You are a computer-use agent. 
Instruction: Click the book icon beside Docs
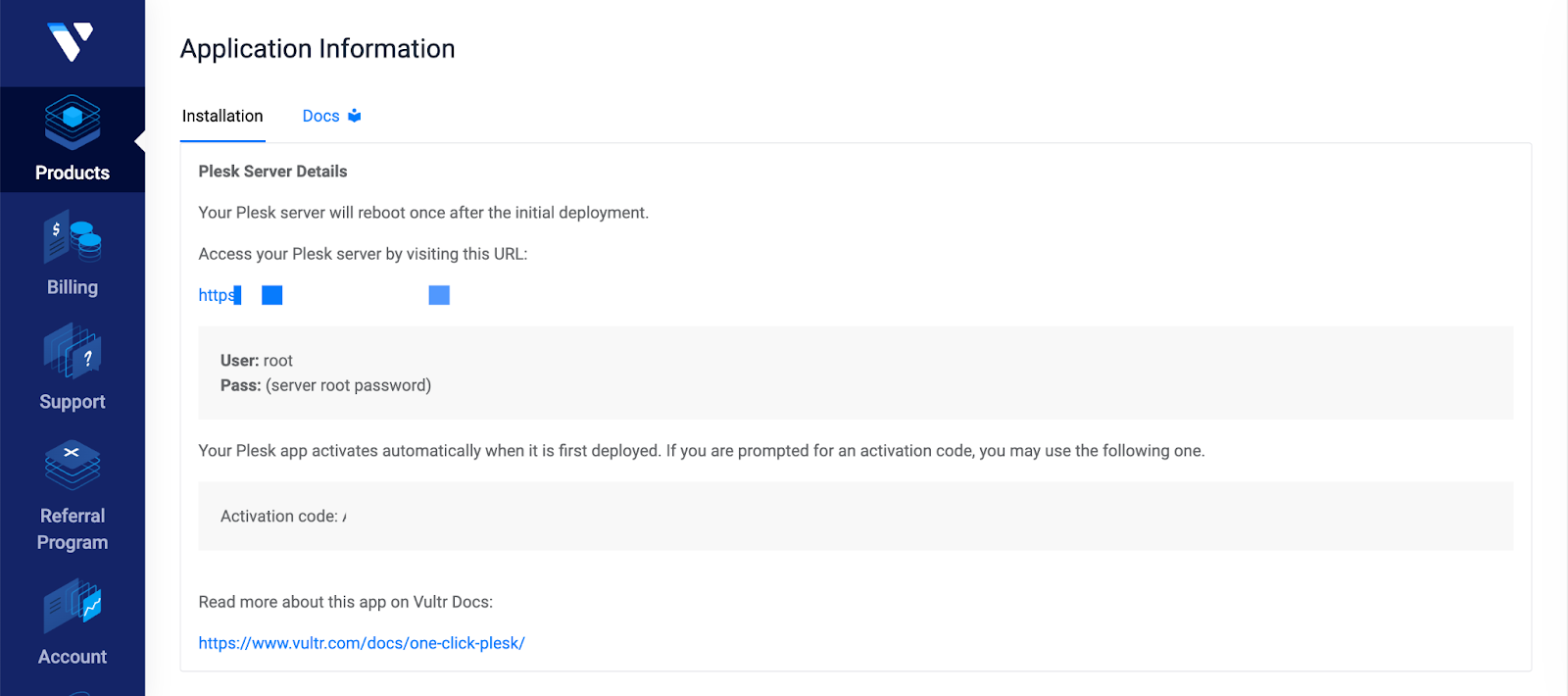[355, 116]
